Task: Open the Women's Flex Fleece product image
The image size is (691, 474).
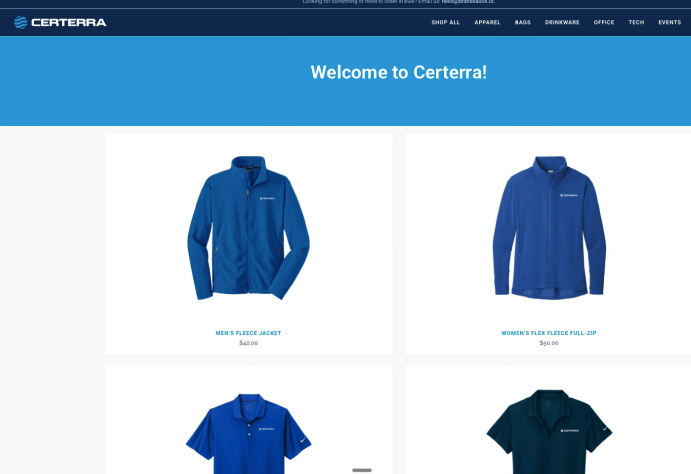Action: pyautogui.click(x=548, y=228)
